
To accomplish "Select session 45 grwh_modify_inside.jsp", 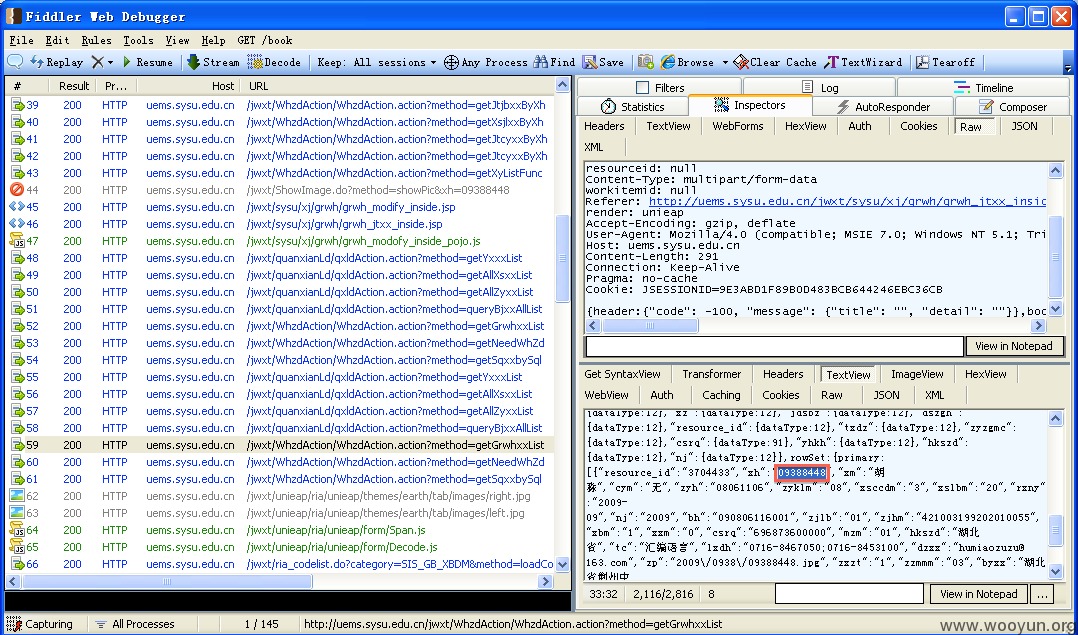I will (x=281, y=207).
